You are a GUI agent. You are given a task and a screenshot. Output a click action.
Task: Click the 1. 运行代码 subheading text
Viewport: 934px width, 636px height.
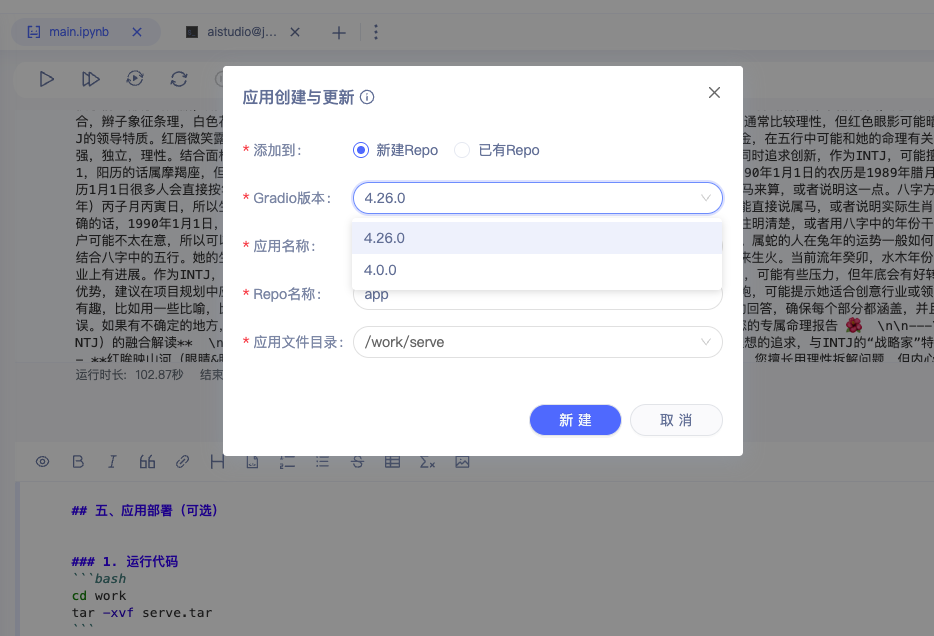(124, 562)
